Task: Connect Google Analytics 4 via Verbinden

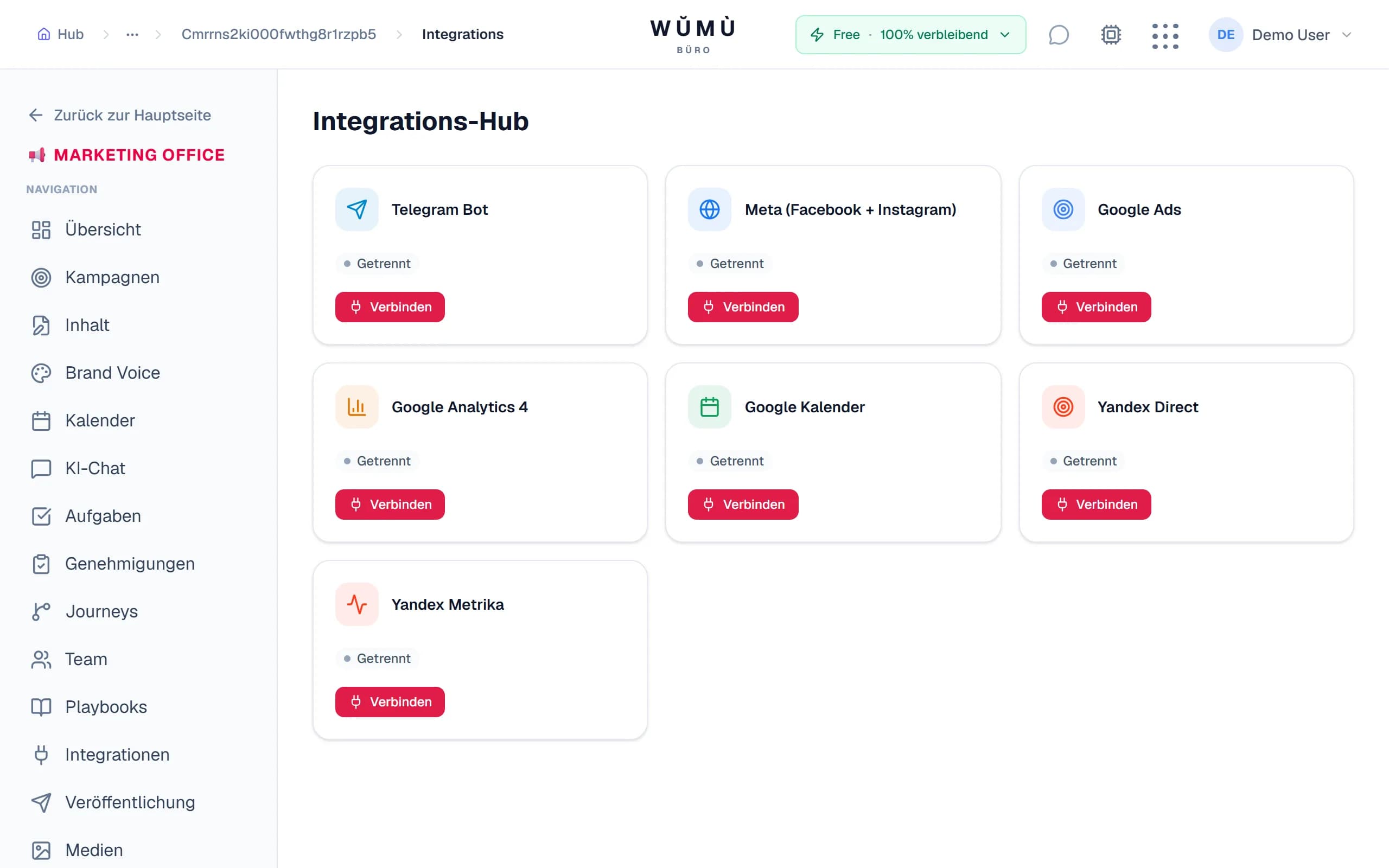Action: pyautogui.click(x=390, y=505)
